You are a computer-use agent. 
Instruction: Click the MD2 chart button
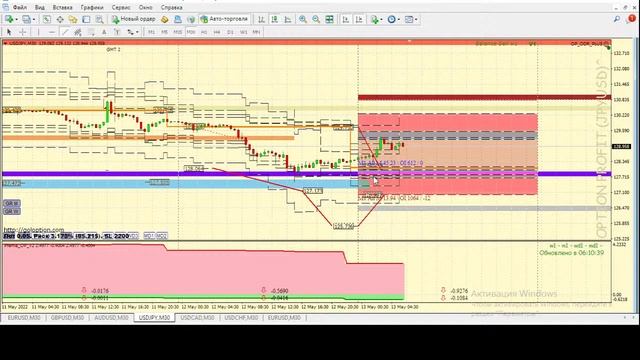(162, 236)
